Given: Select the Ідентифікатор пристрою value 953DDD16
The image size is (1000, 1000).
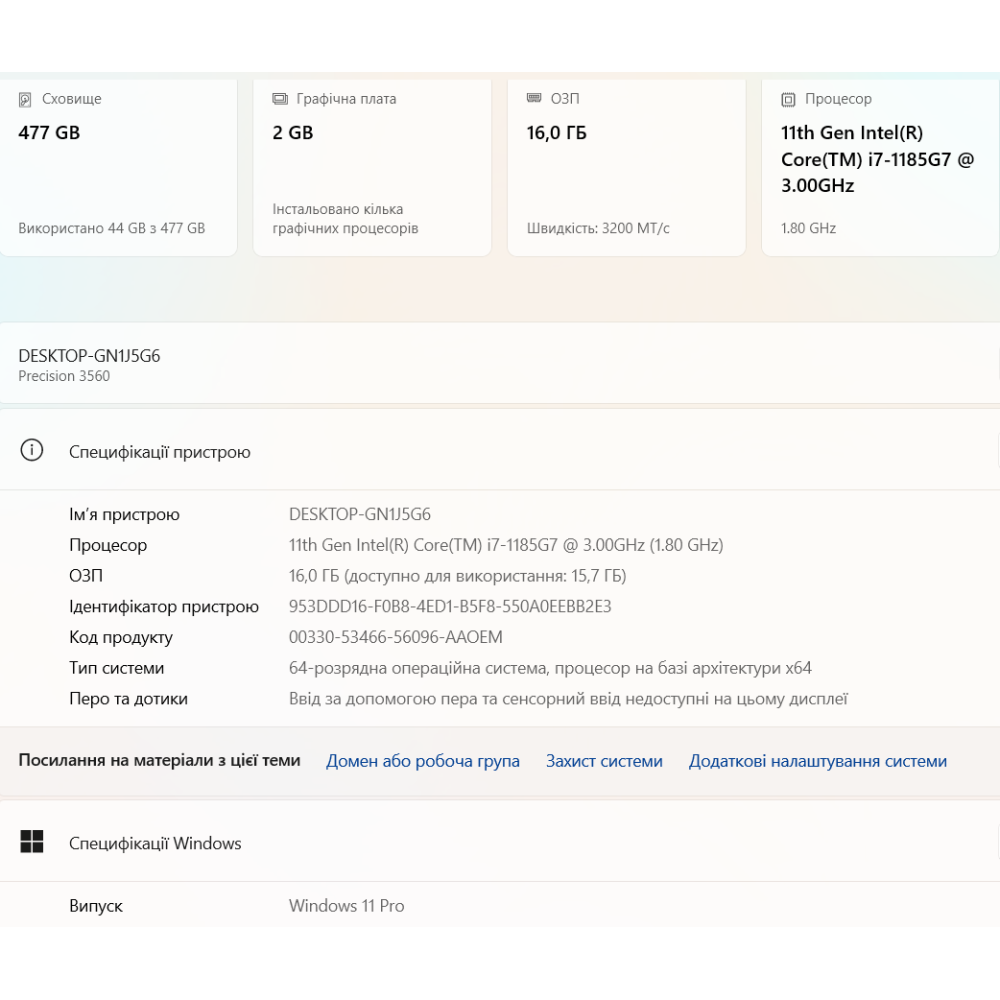Looking at the screenshot, I should (449, 606).
